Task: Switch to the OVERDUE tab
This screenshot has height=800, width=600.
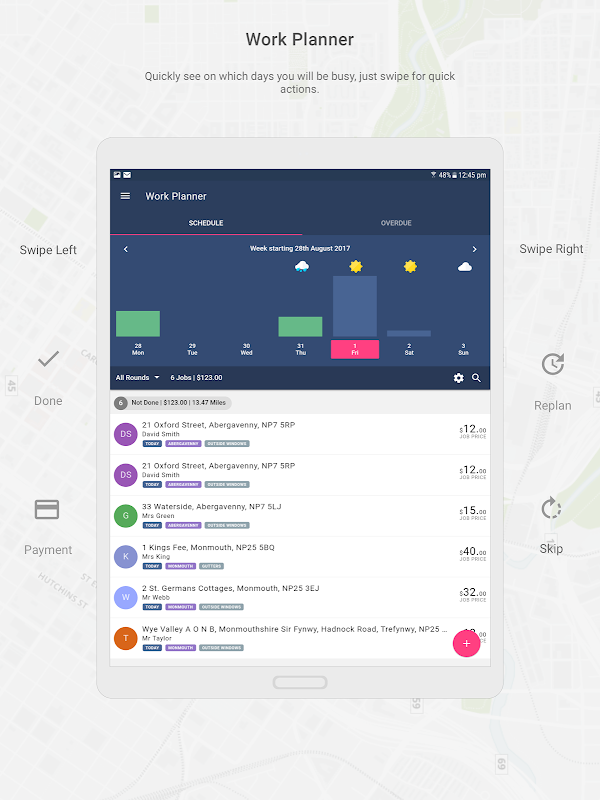Action: pos(396,223)
